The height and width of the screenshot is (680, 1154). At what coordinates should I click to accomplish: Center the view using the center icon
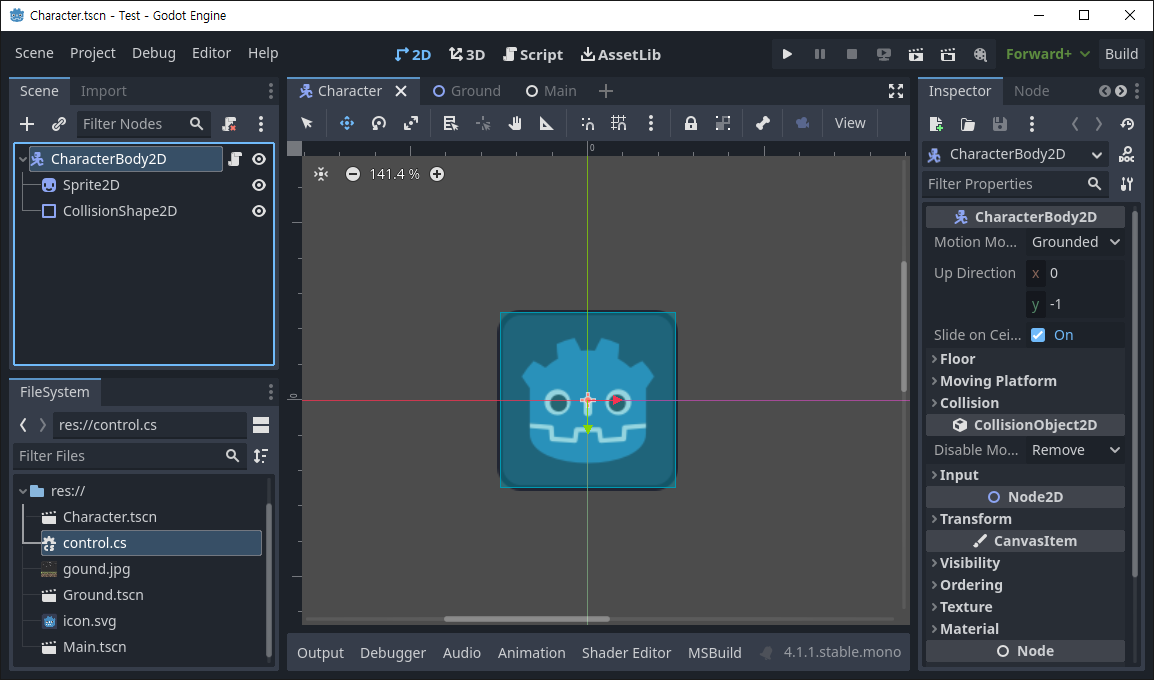321,174
